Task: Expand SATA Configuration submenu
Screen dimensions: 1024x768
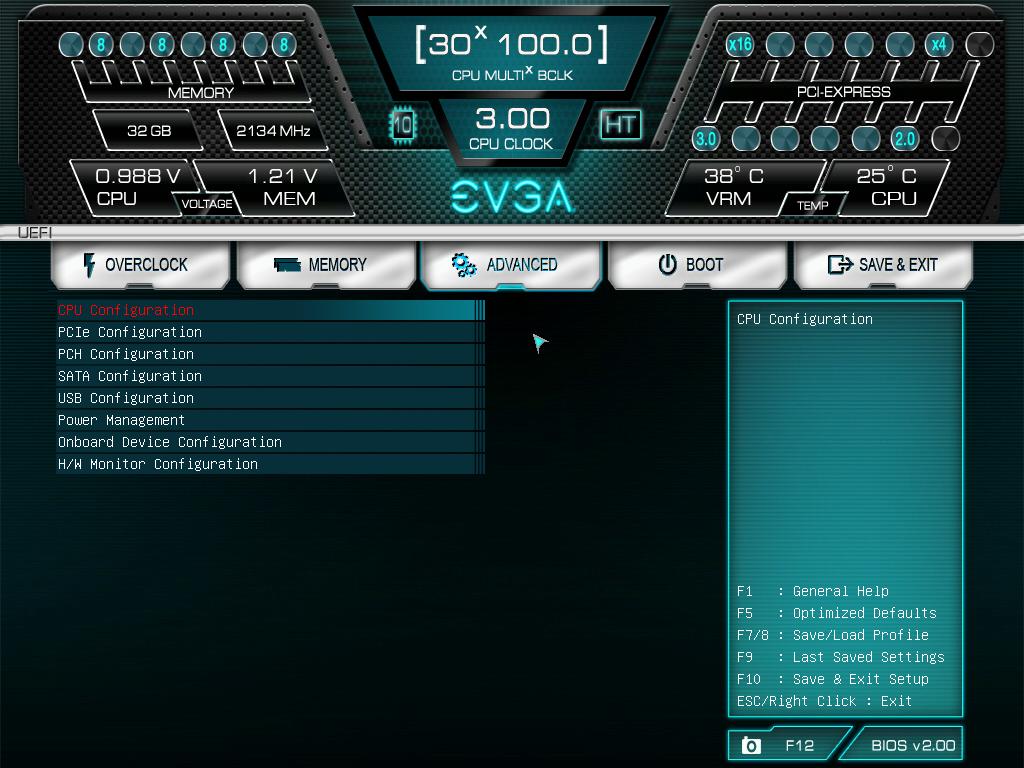Action: [x=130, y=376]
